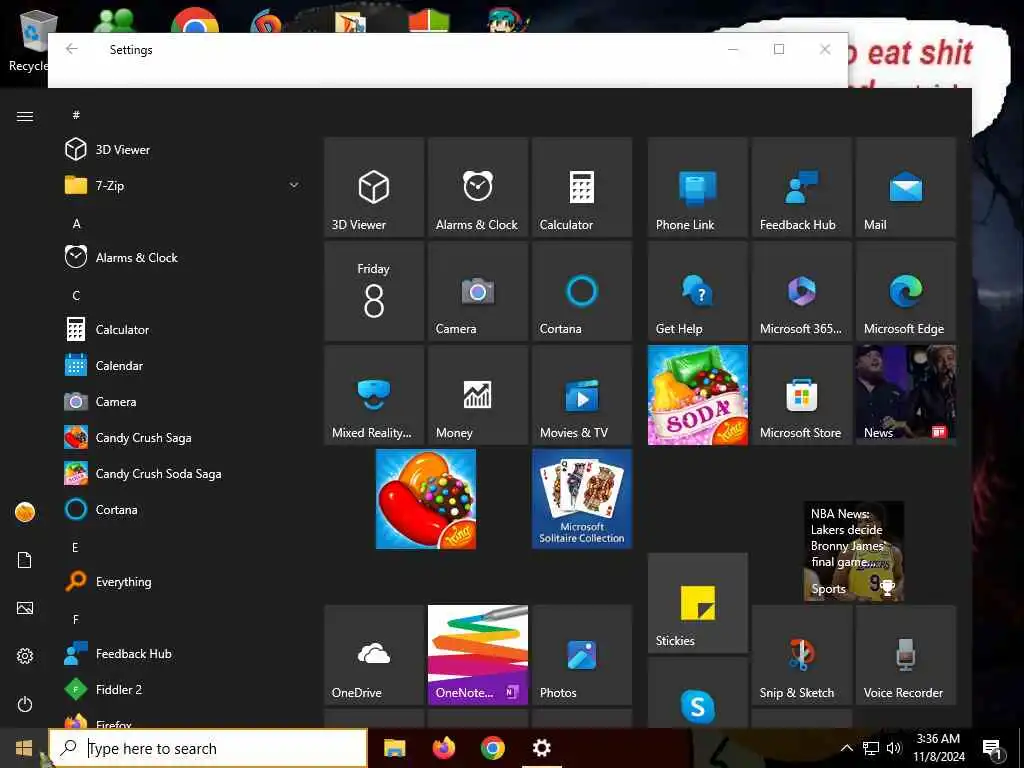Select Alarms & Clock in app list
The image size is (1024, 768).
point(183,257)
